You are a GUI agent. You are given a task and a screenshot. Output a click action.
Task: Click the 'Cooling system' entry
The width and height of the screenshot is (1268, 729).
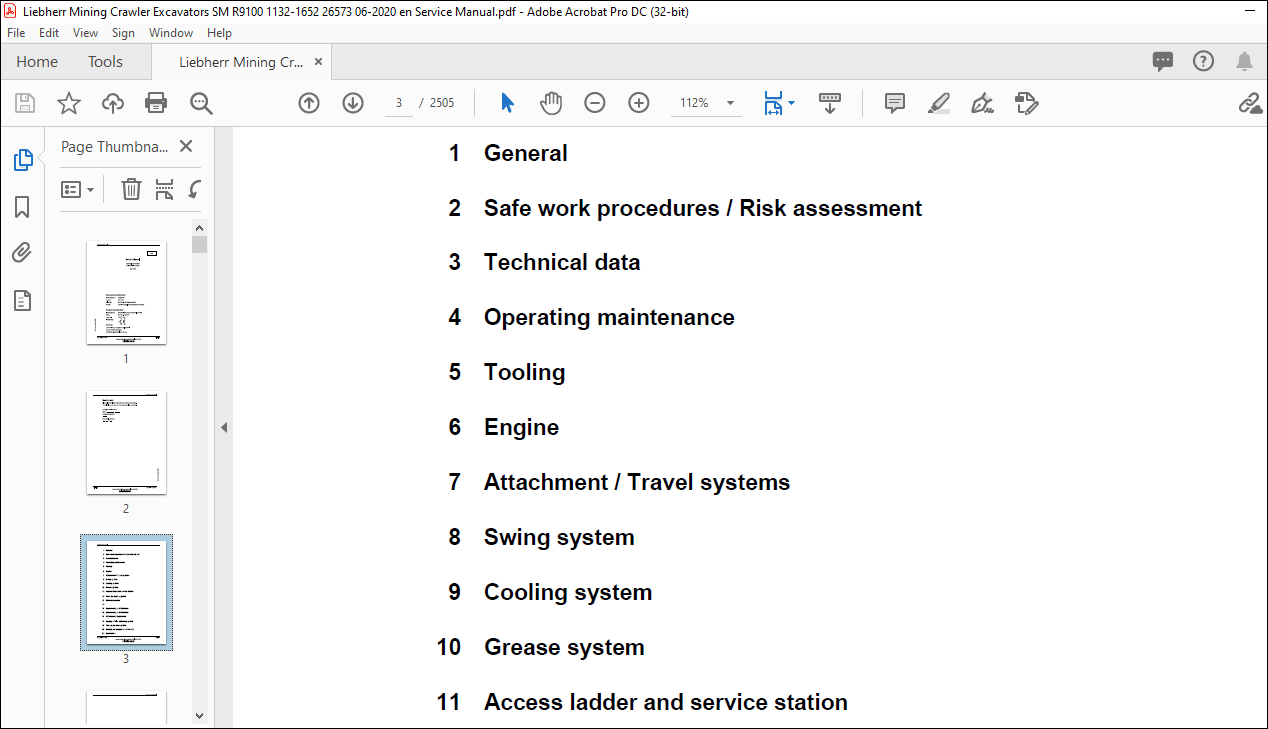[568, 592]
